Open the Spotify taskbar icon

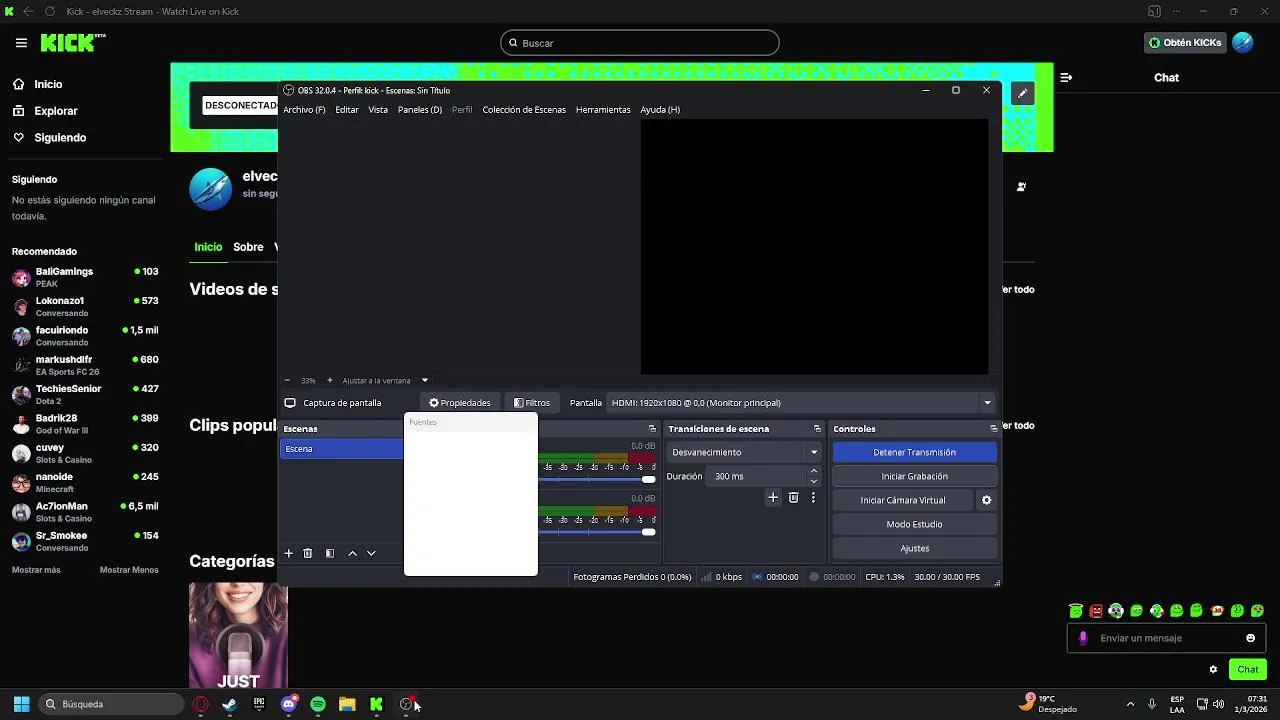318,704
